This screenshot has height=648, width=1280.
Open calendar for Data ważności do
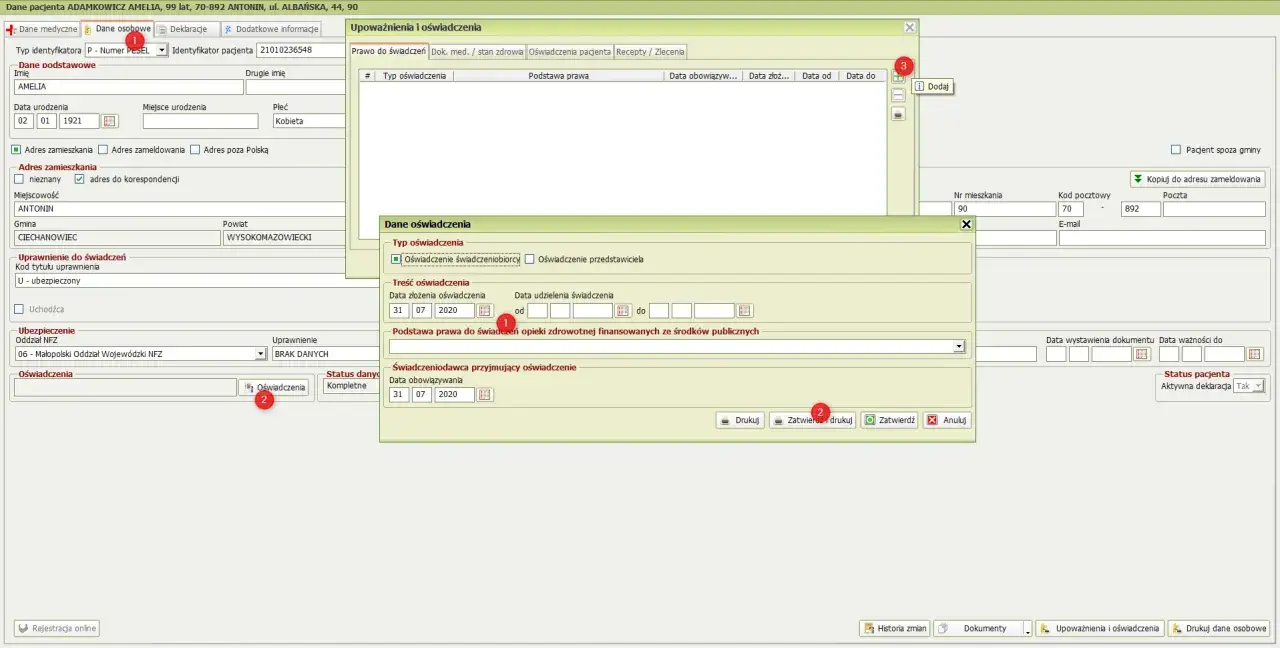coord(1255,354)
